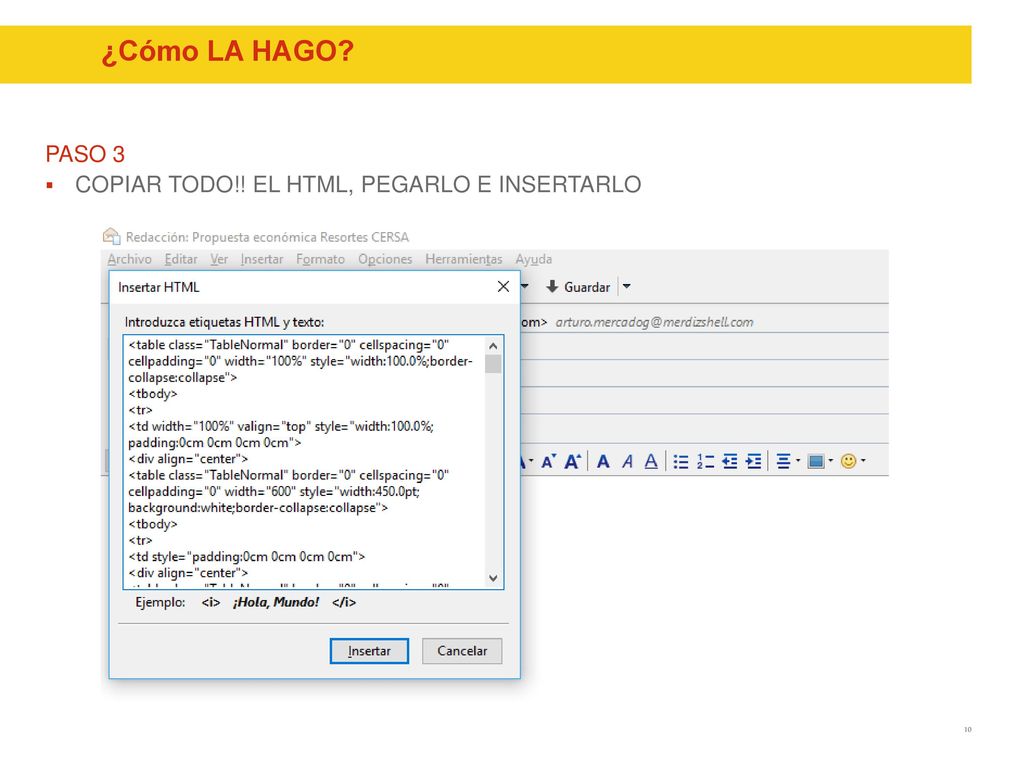The width and height of the screenshot is (1024, 768).
Task: Open the Editar menu
Action: 181,259
